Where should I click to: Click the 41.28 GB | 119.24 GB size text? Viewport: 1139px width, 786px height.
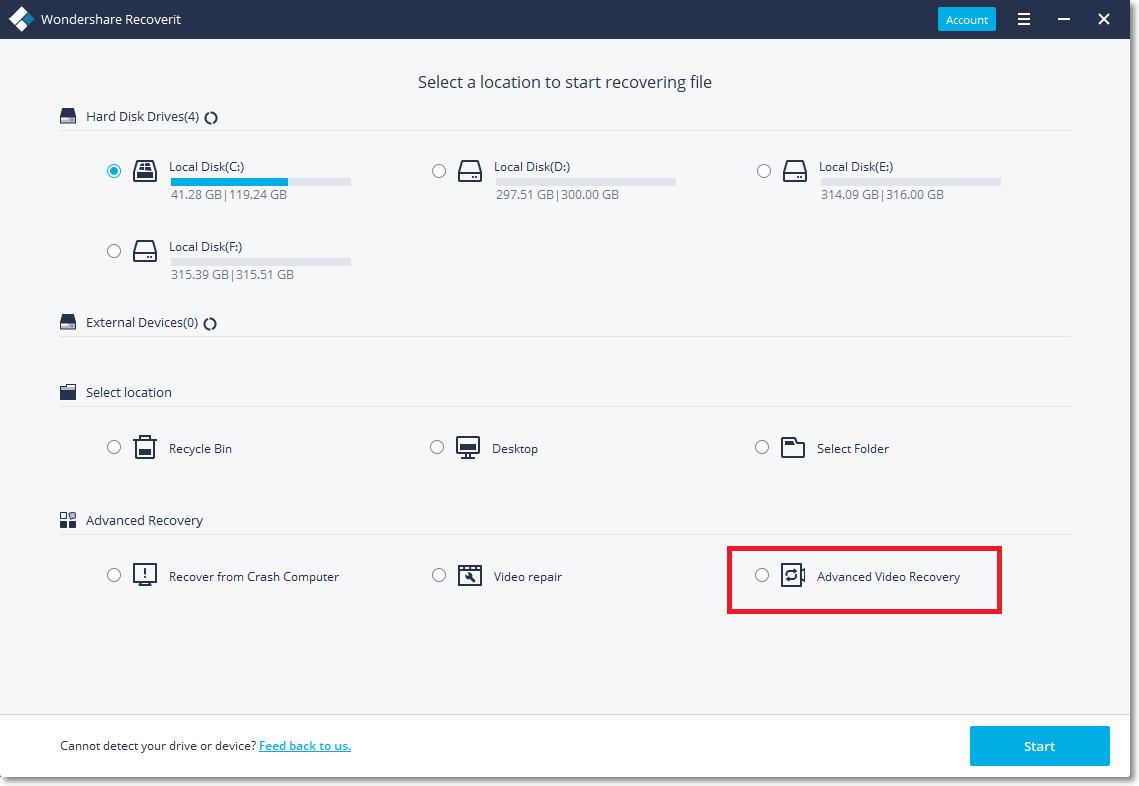point(229,195)
